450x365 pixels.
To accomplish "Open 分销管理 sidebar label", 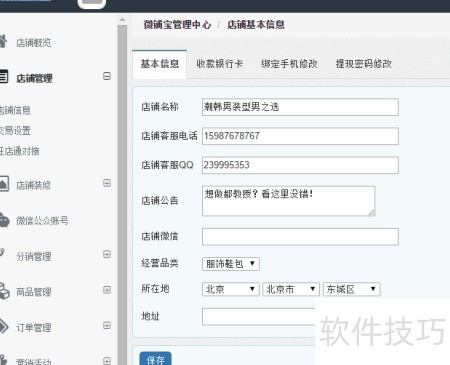I will point(34,256).
